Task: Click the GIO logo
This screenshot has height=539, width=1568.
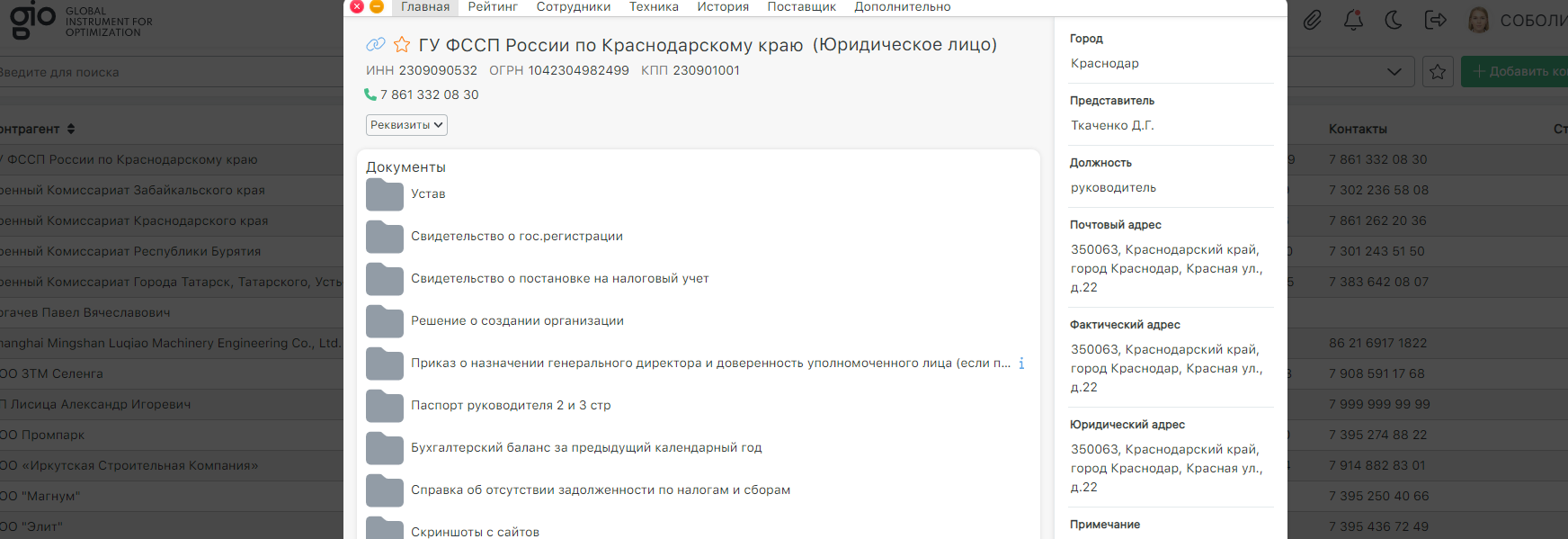Action: click(33, 20)
